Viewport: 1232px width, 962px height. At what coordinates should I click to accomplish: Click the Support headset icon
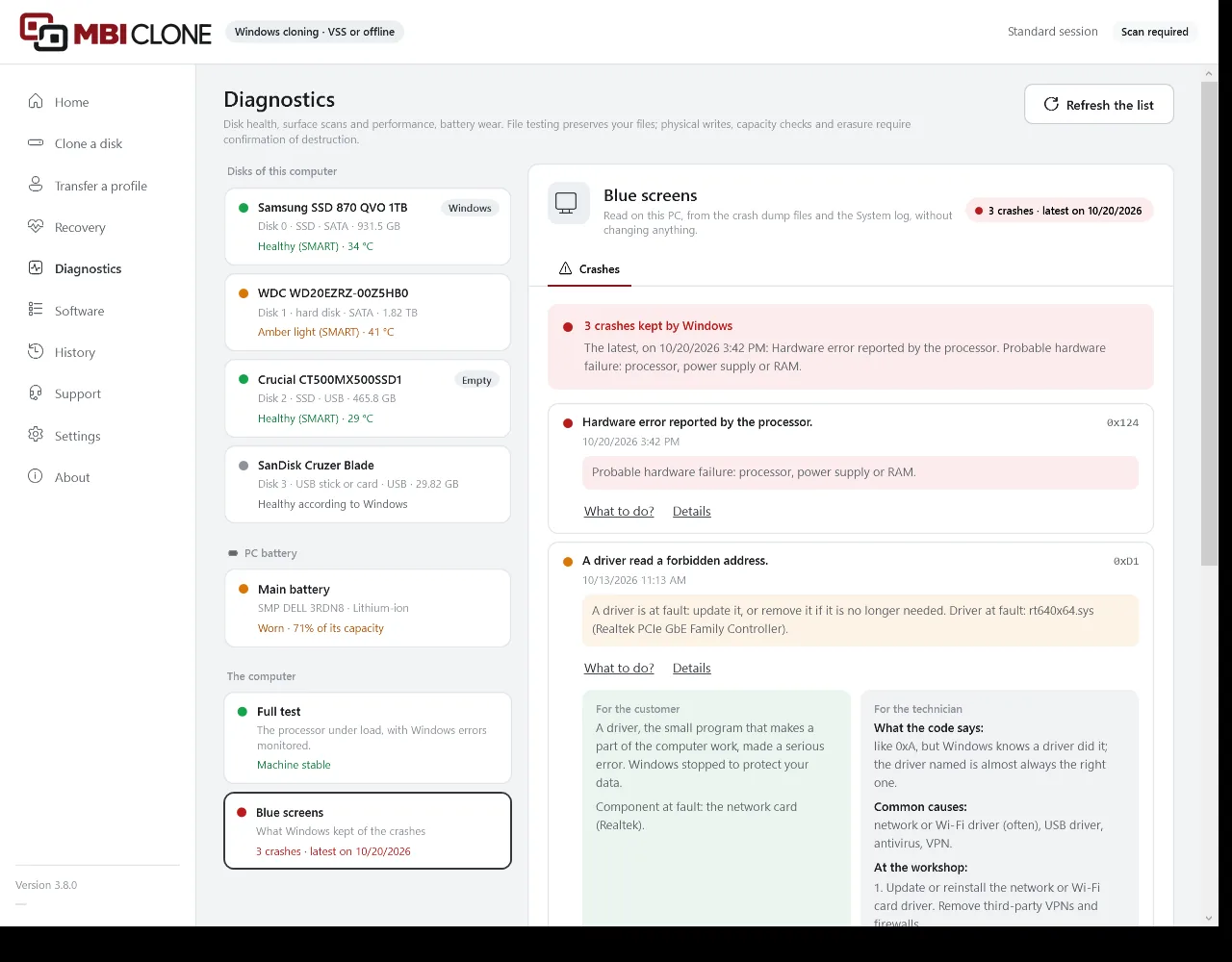[x=36, y=392]
